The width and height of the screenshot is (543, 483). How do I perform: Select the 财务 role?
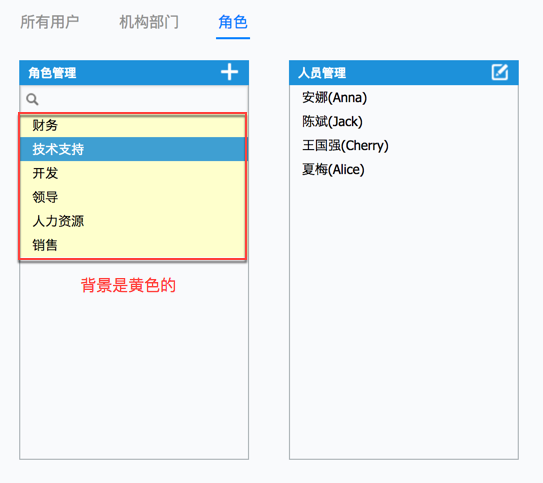pyautogui.click(x=133, y=125)
